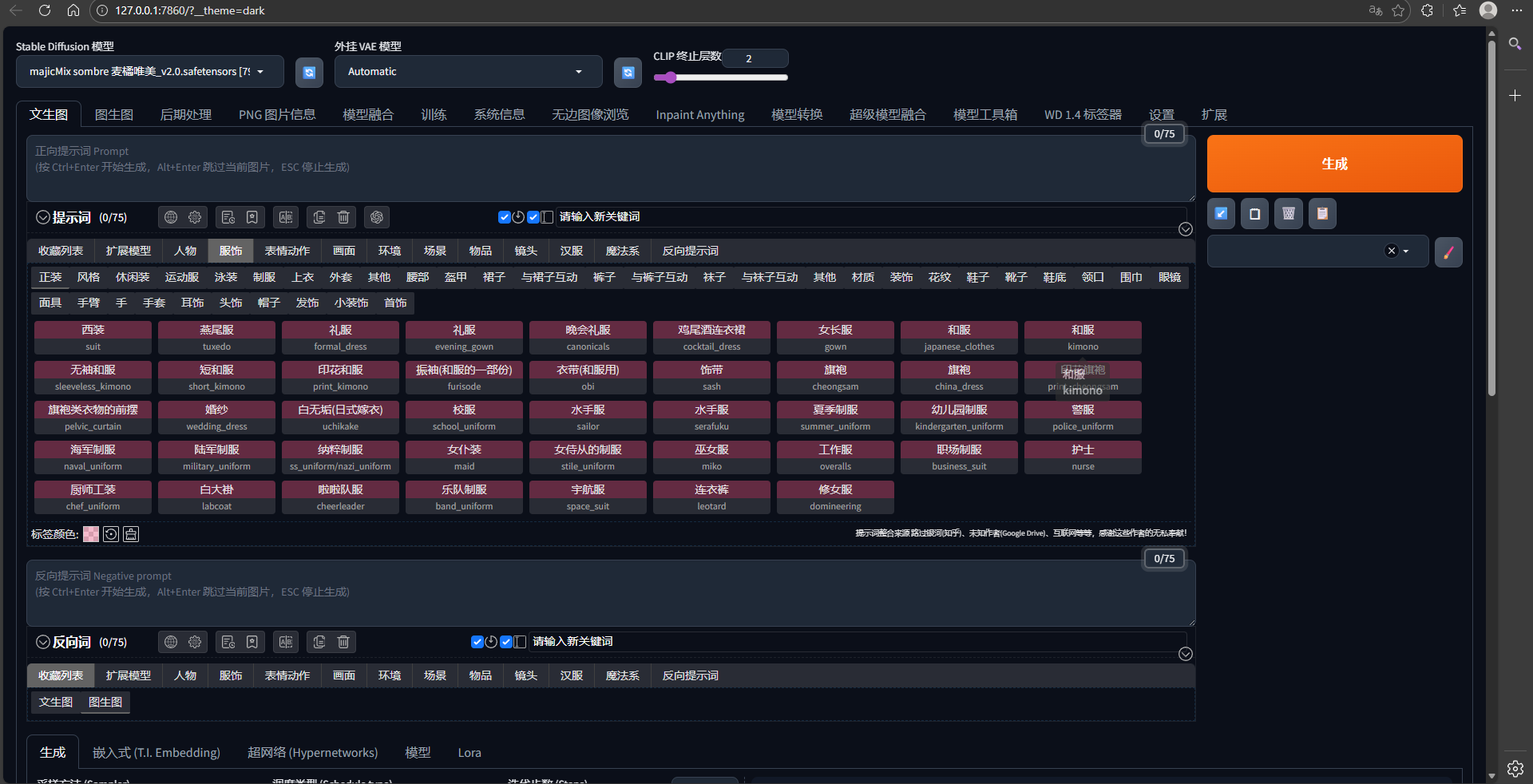Click the pink 标签颜色 color swatch

[x=91, y=534]
